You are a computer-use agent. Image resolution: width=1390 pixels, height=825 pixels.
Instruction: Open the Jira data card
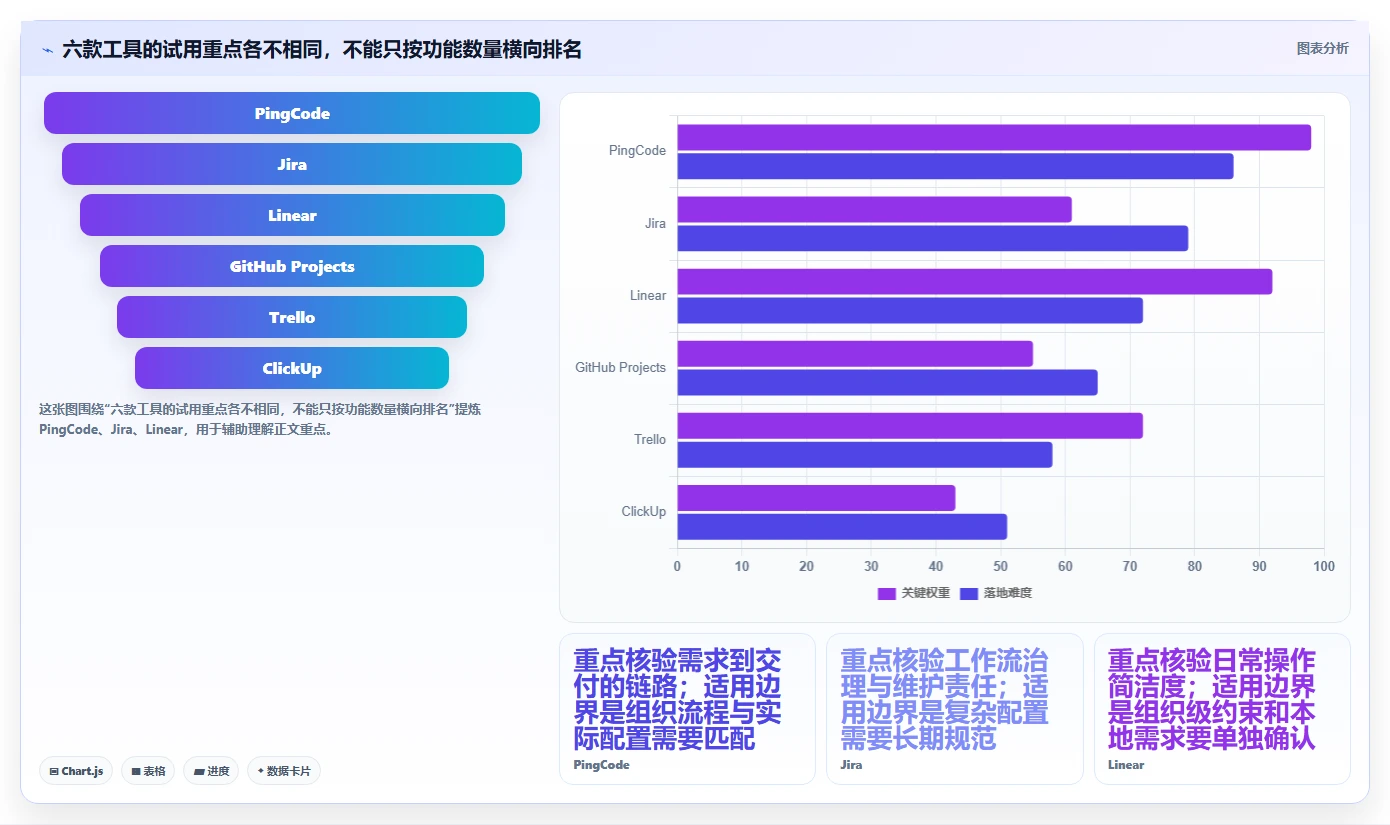(x=955, y=709)
